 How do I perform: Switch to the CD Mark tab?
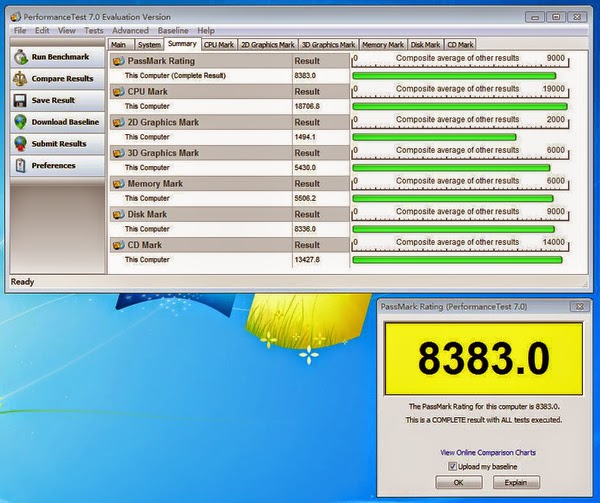click(460, 45)
